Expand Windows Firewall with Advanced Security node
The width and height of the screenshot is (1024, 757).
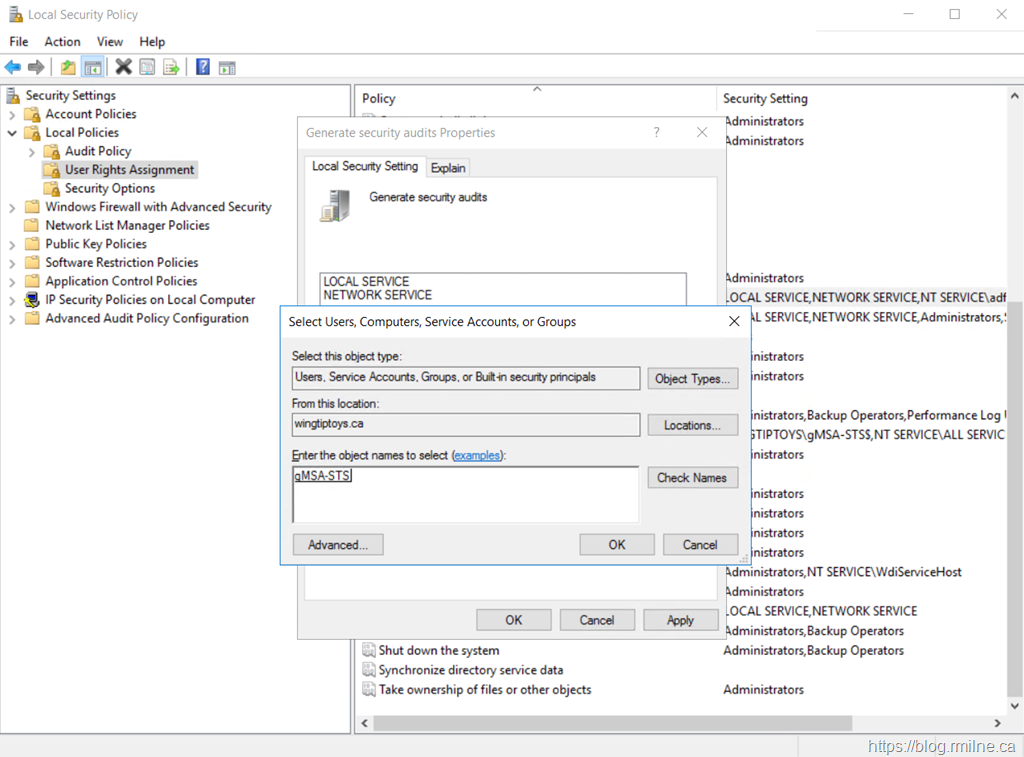pos(12,207)
